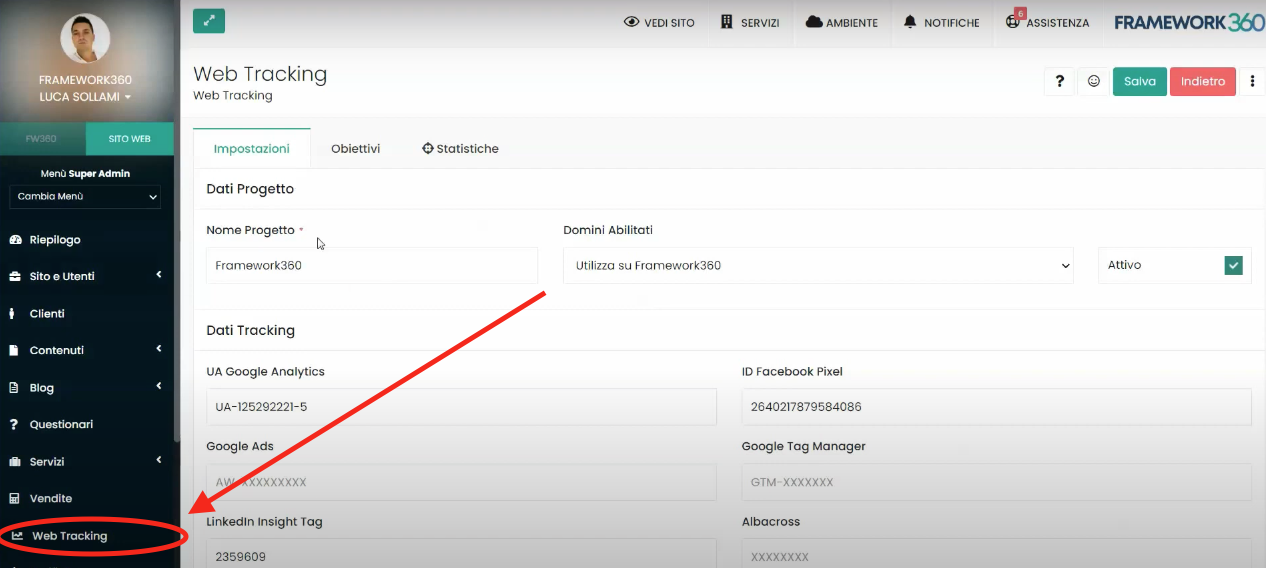Open the Cambia Menù dropdown
Screen dimensions: 1266x568
(x=85, y=197)
